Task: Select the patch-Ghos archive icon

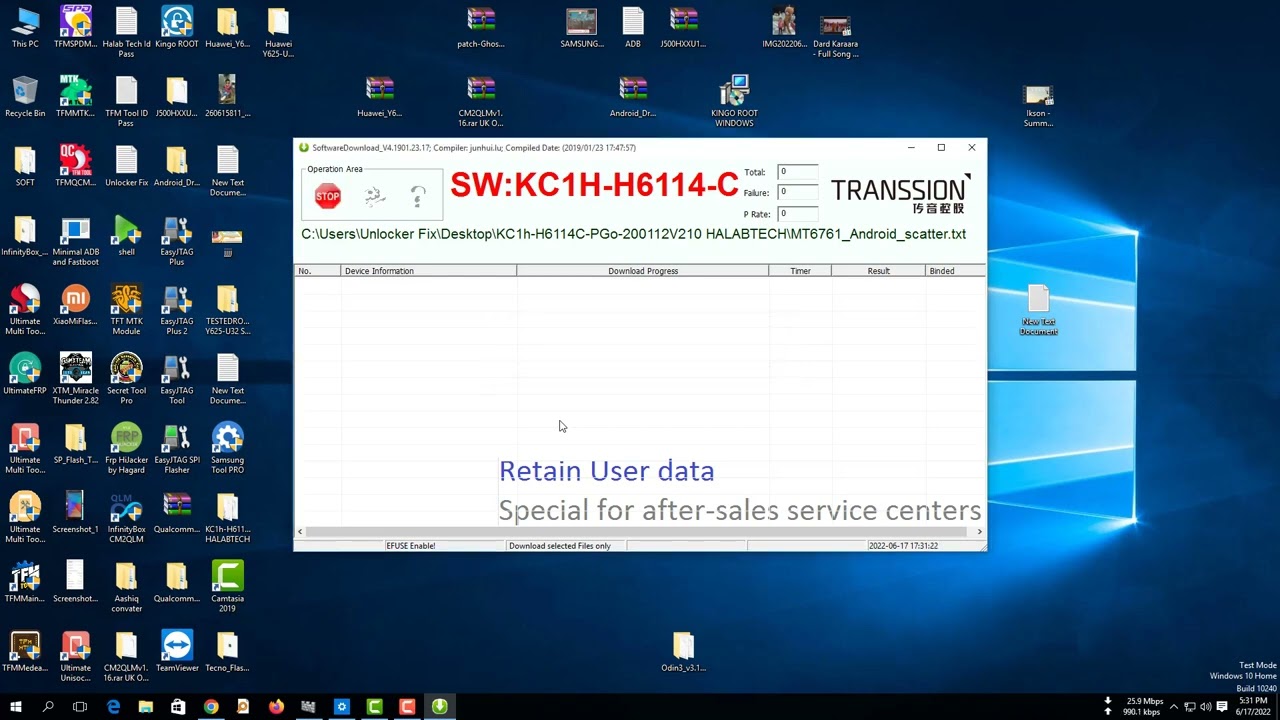Action: click(481, 28)
